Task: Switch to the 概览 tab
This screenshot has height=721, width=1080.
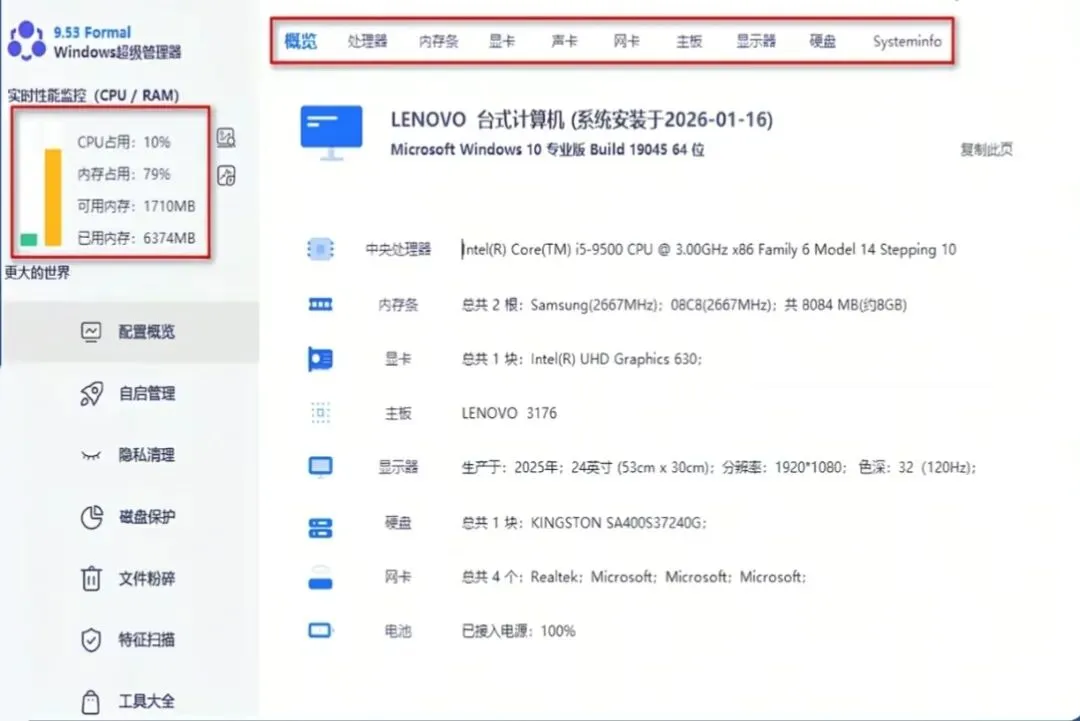Action: 301,41
